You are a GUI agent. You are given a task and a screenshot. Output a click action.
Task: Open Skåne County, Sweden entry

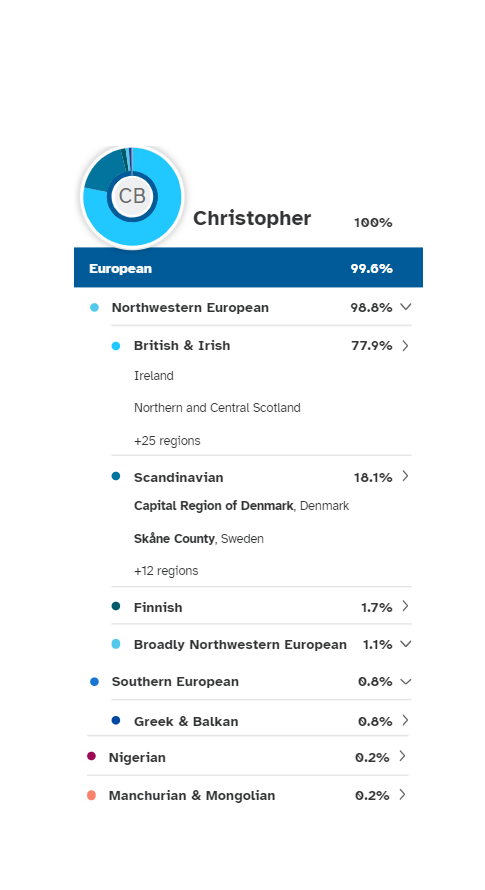[199, 539]
